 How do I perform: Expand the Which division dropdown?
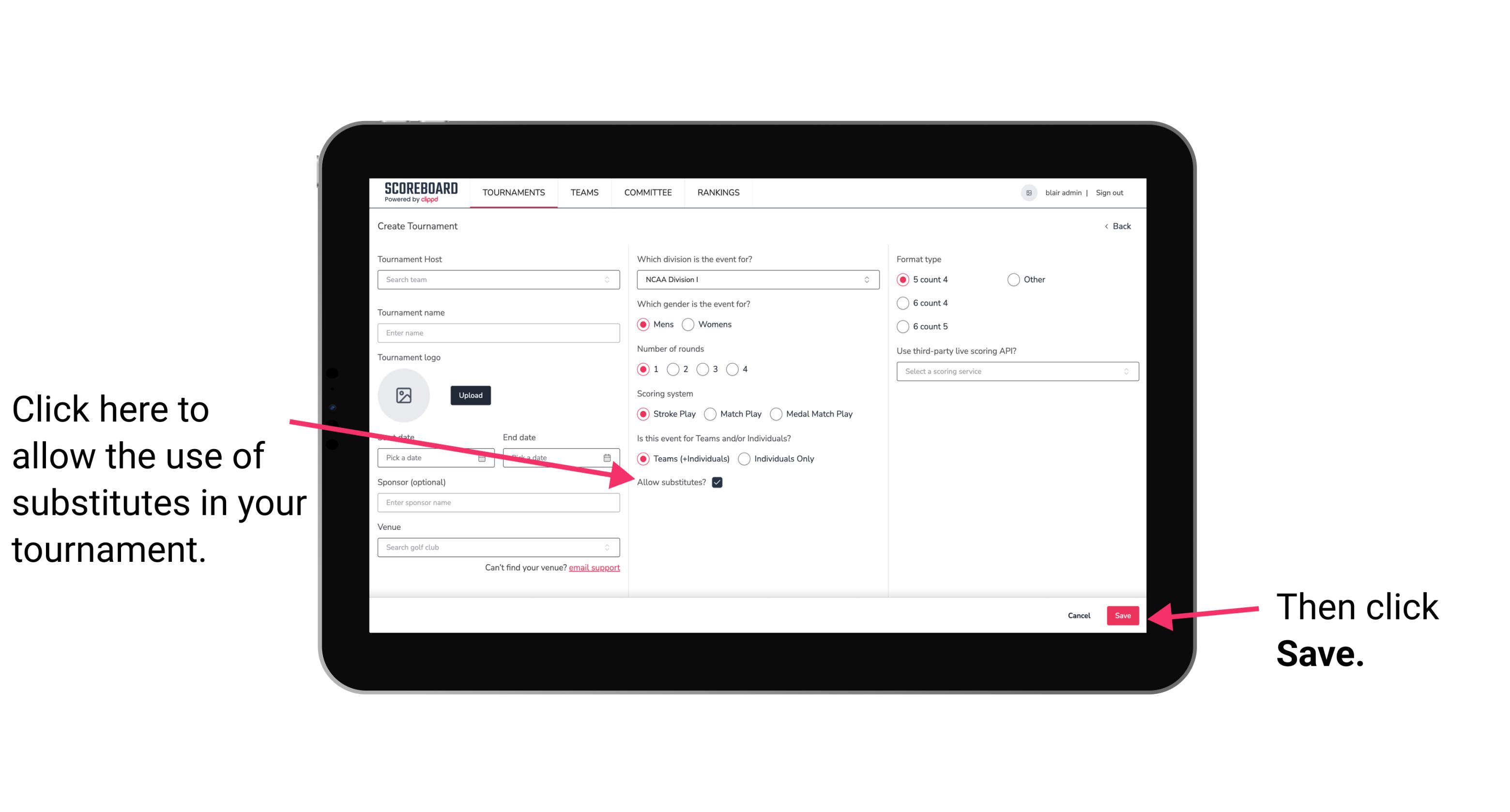756,279
